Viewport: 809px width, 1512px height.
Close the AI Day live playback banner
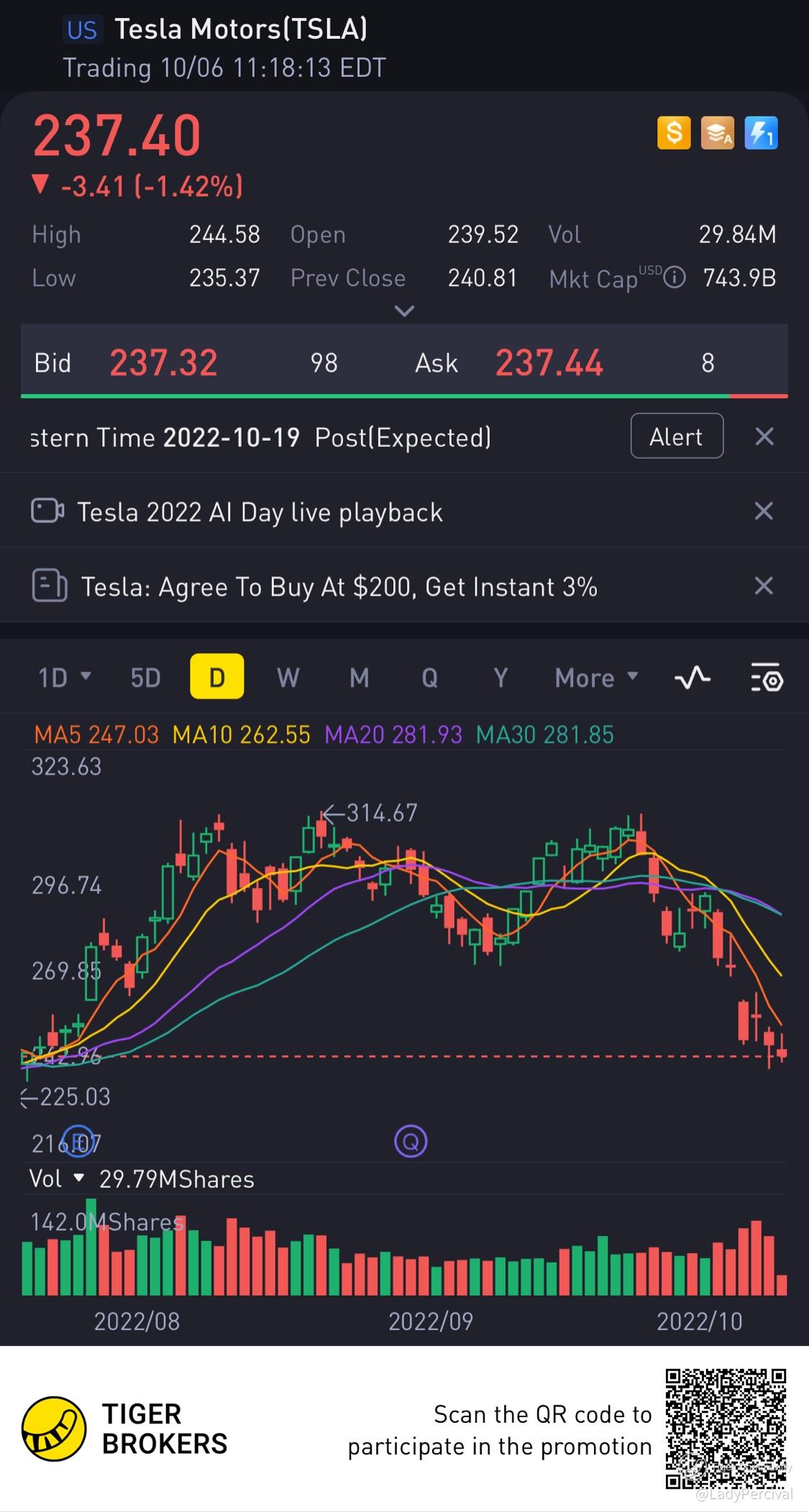[764, 511]
